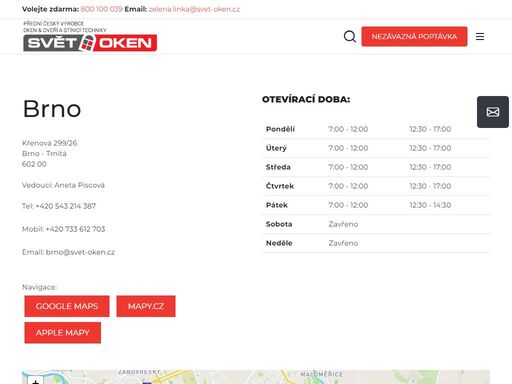Viewport: 512px width, 384px height.
Task: Click the Sobota row label
Action: pyautogui.click(x=279, y=224)
